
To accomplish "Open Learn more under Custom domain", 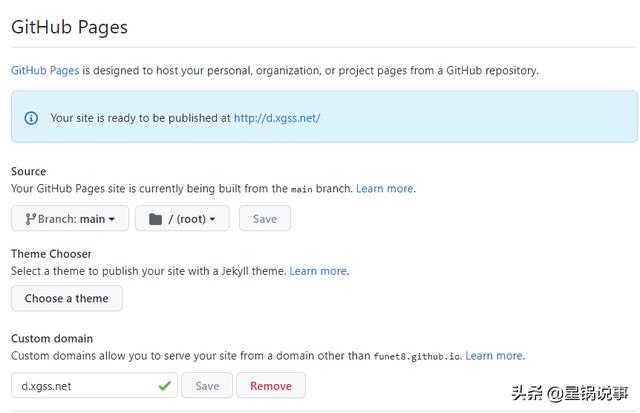I will tap(494, 355).
